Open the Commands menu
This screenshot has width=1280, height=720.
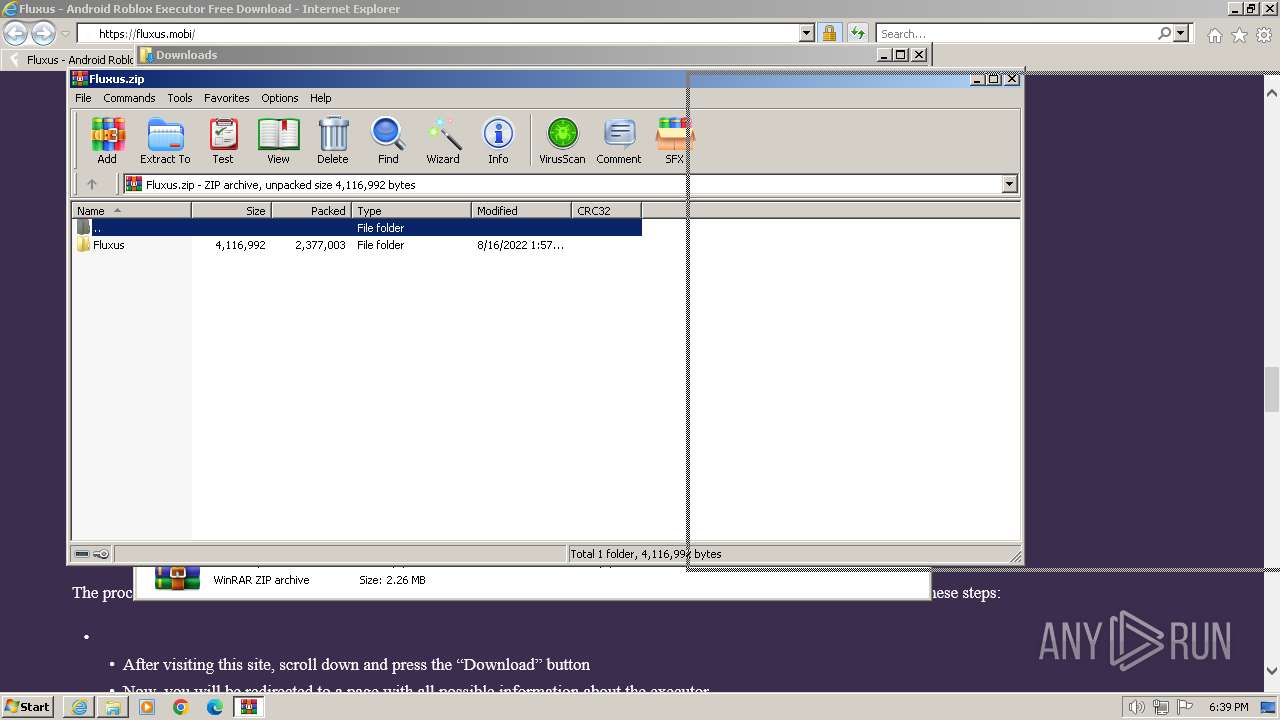point(129,98)
